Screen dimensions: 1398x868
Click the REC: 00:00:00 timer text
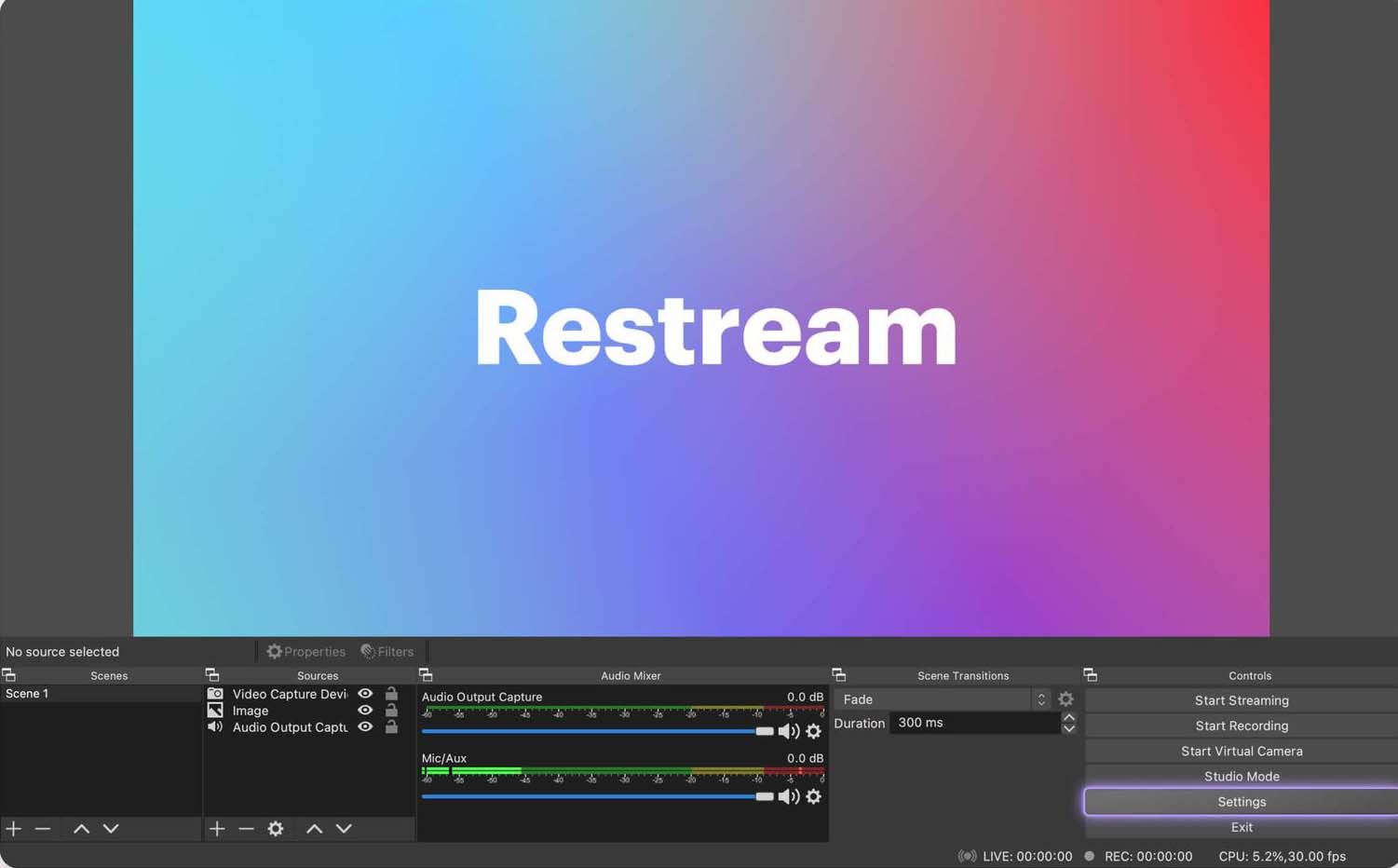pos(1148,856)
